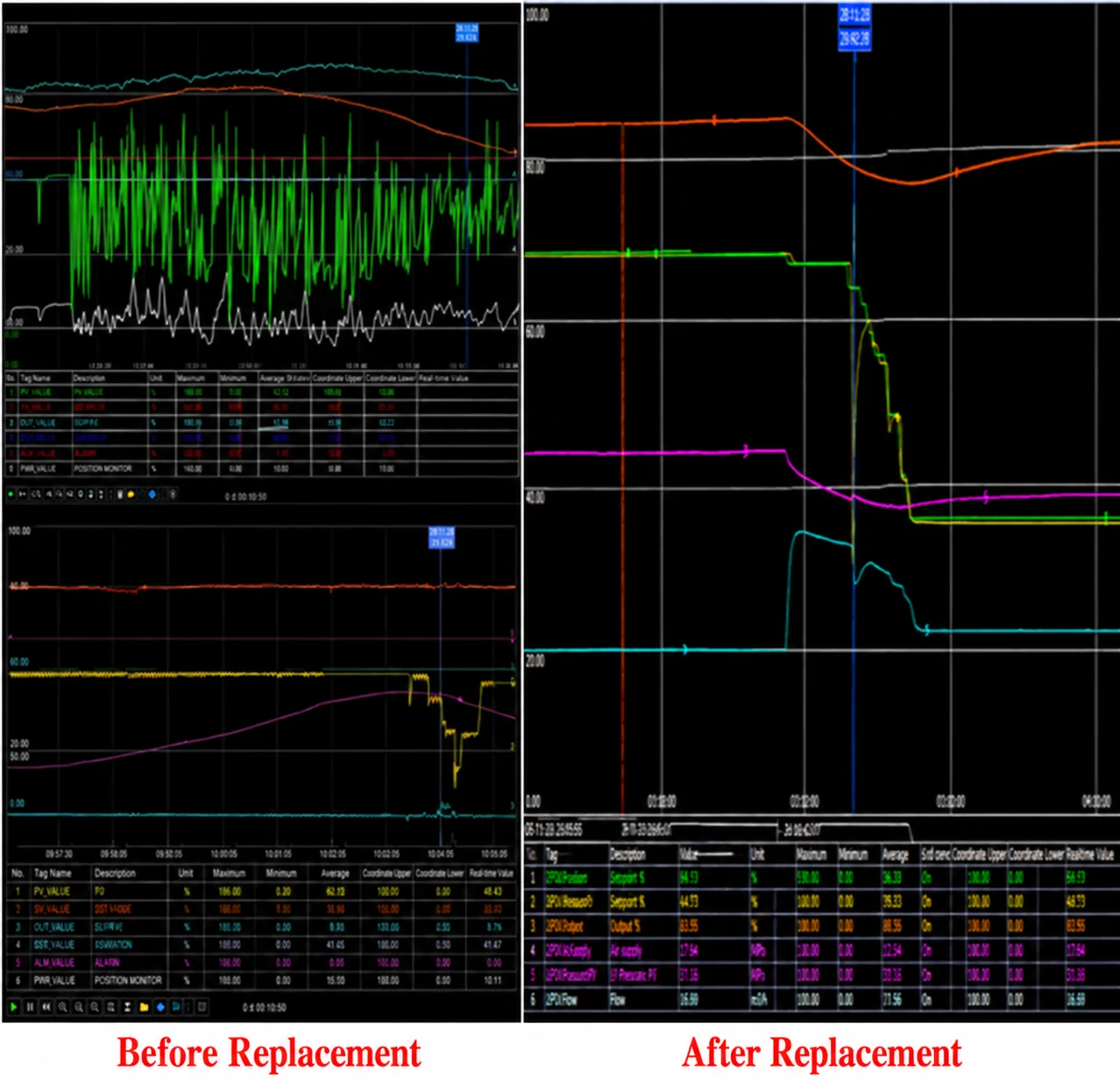The height and width of the screenshot is (1079, 1120).
Task: Click hourglass icon in bottom-left trend toolbar
Action: pyautogui.click(x=128, y=1007)
